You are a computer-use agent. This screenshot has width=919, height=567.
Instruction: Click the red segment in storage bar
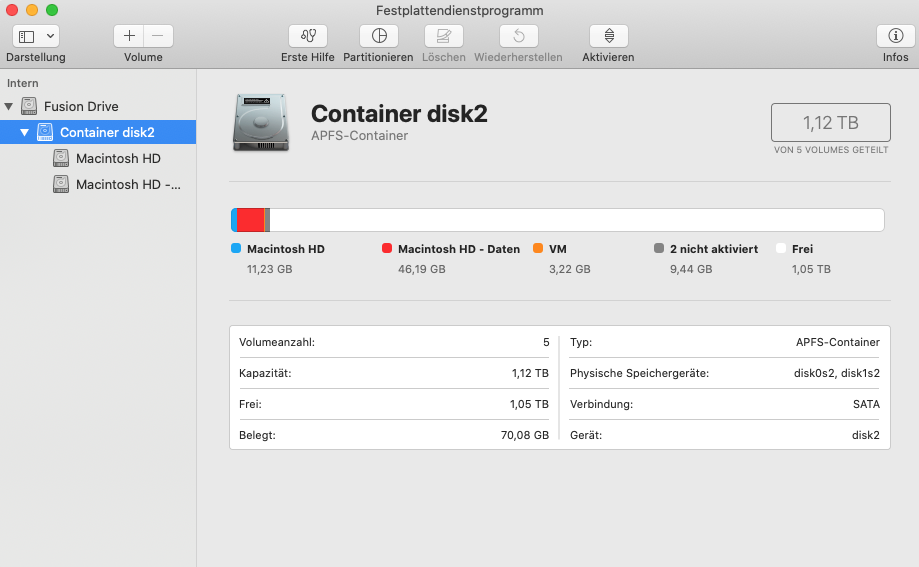(250, 220)
